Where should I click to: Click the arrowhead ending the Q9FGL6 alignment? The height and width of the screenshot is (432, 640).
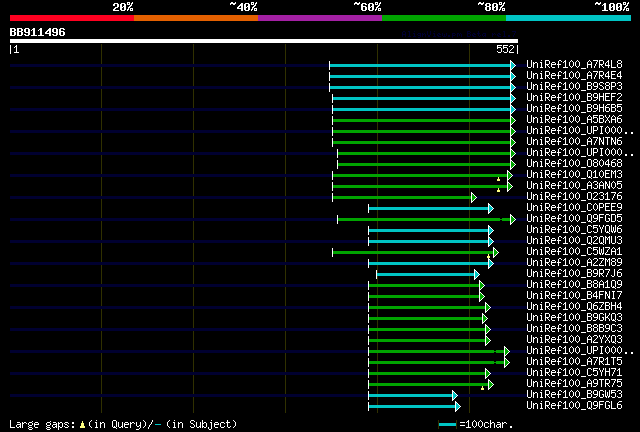click(458, 407)
